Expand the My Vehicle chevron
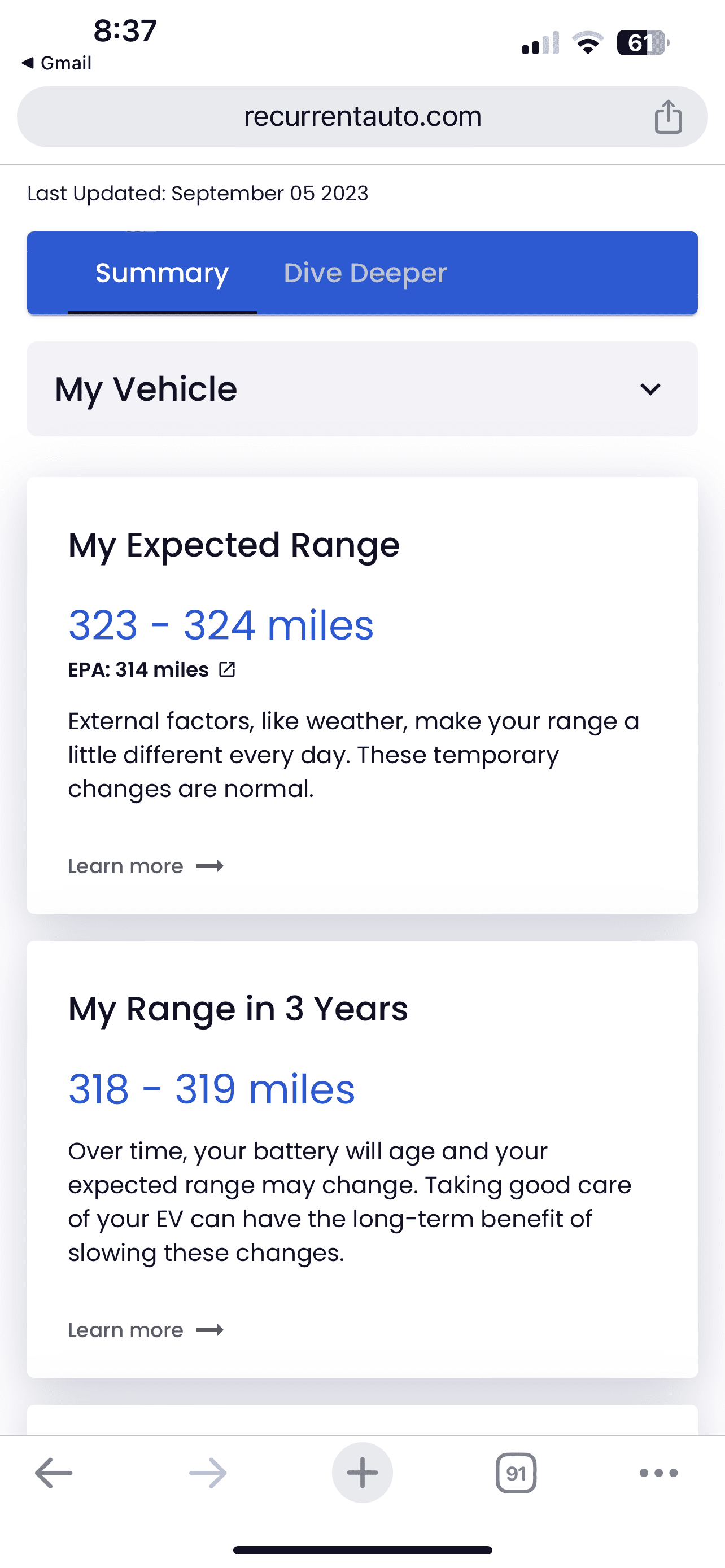 click(650, 389)
